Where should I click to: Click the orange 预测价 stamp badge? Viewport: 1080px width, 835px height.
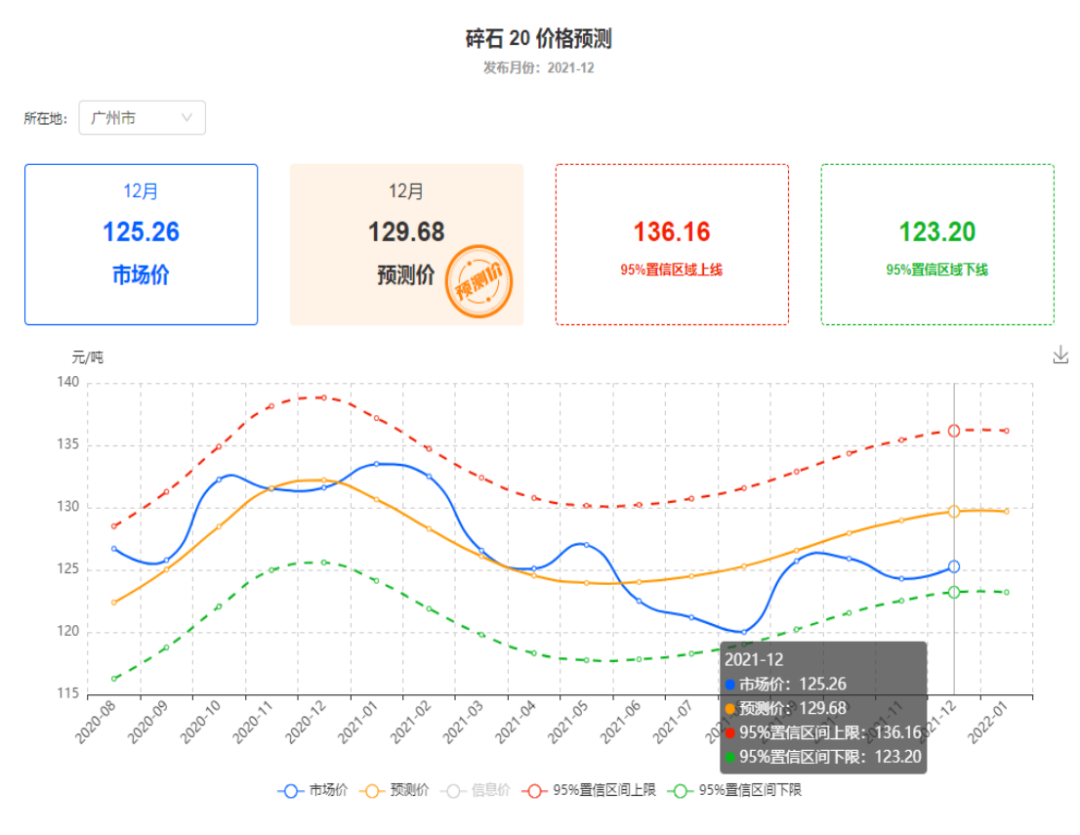tap(478, 280)
